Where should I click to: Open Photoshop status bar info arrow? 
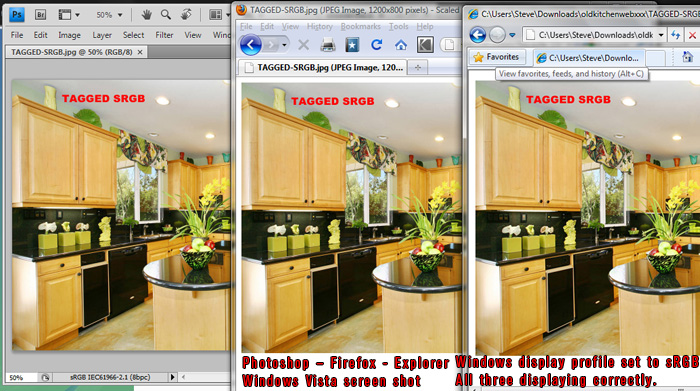tap(173, 377)
